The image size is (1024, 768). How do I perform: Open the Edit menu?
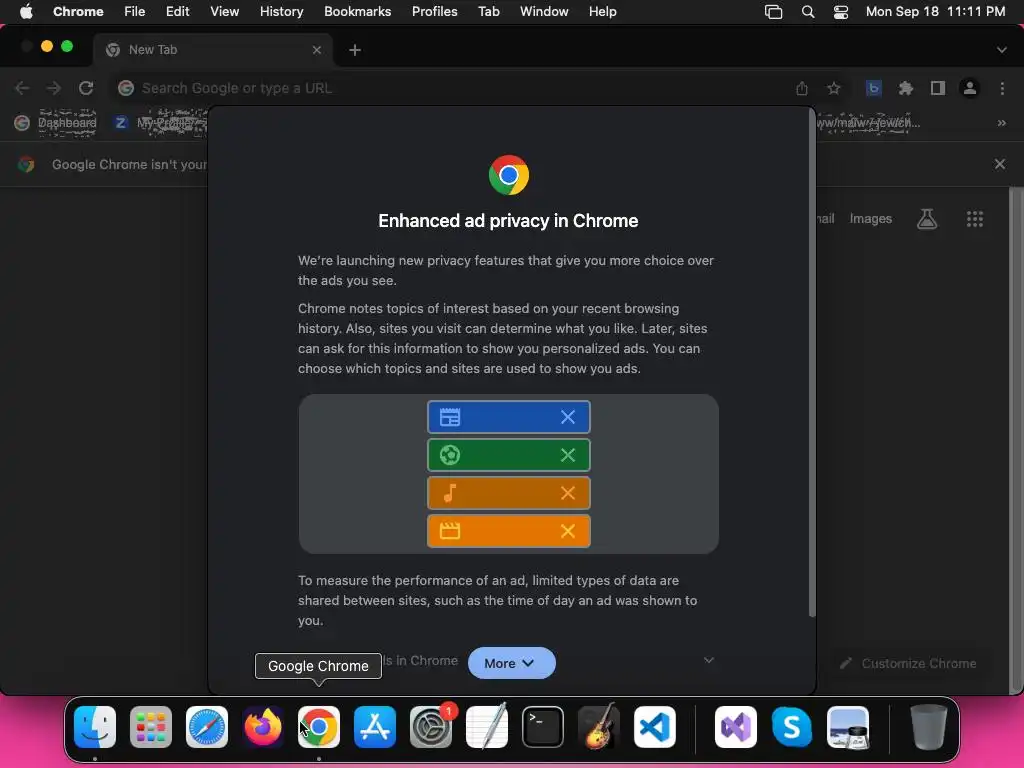tap(178, 11)
